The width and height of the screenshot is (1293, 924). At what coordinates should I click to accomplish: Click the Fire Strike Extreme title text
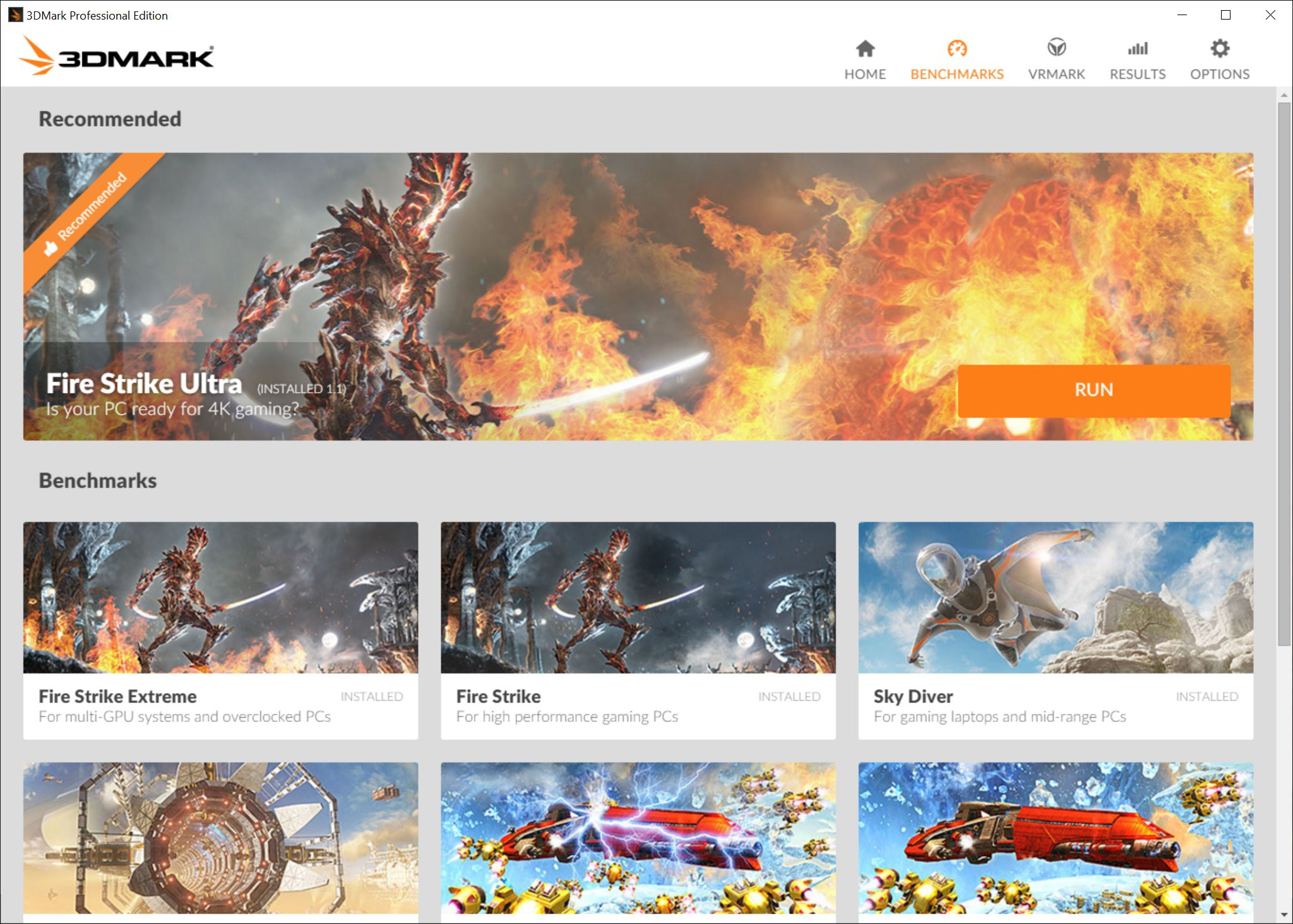(x=117, y=696)
